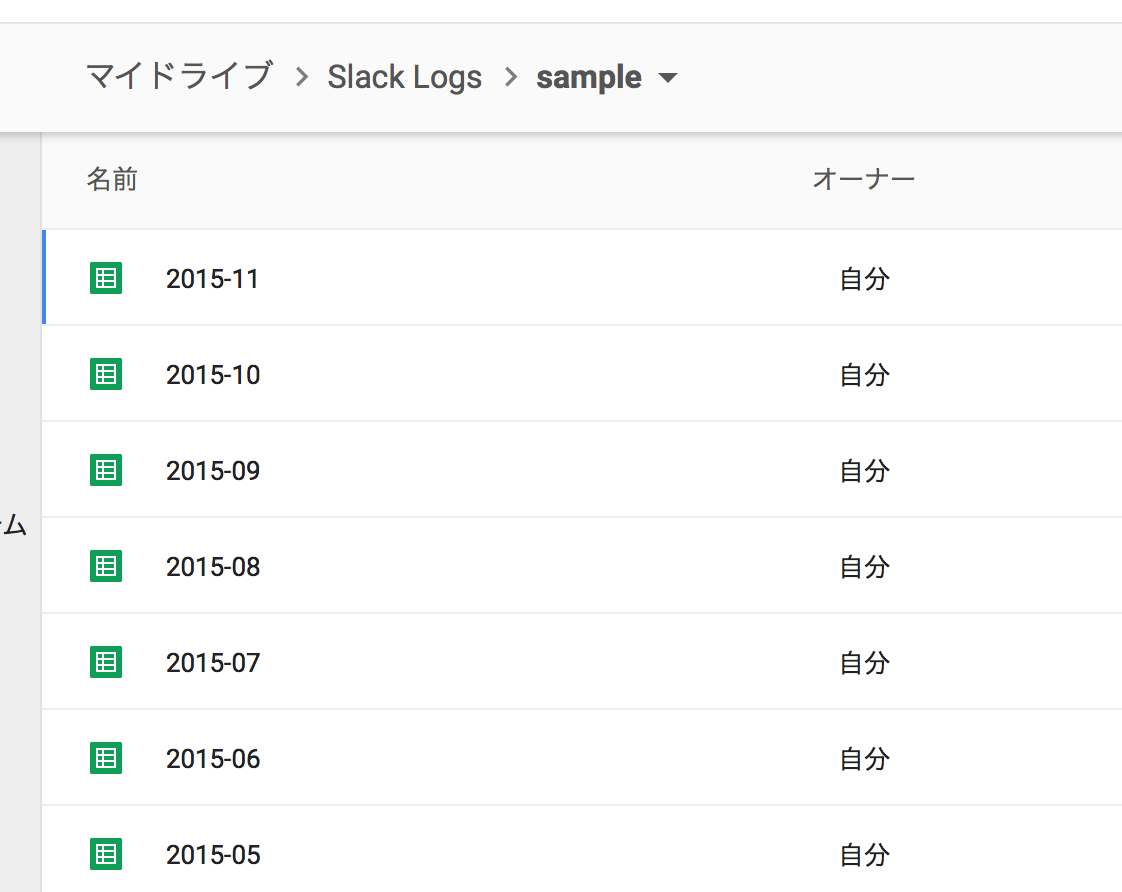
Task: Open the Slack Logs breadcrumb item
Action: tap(404, 77)
